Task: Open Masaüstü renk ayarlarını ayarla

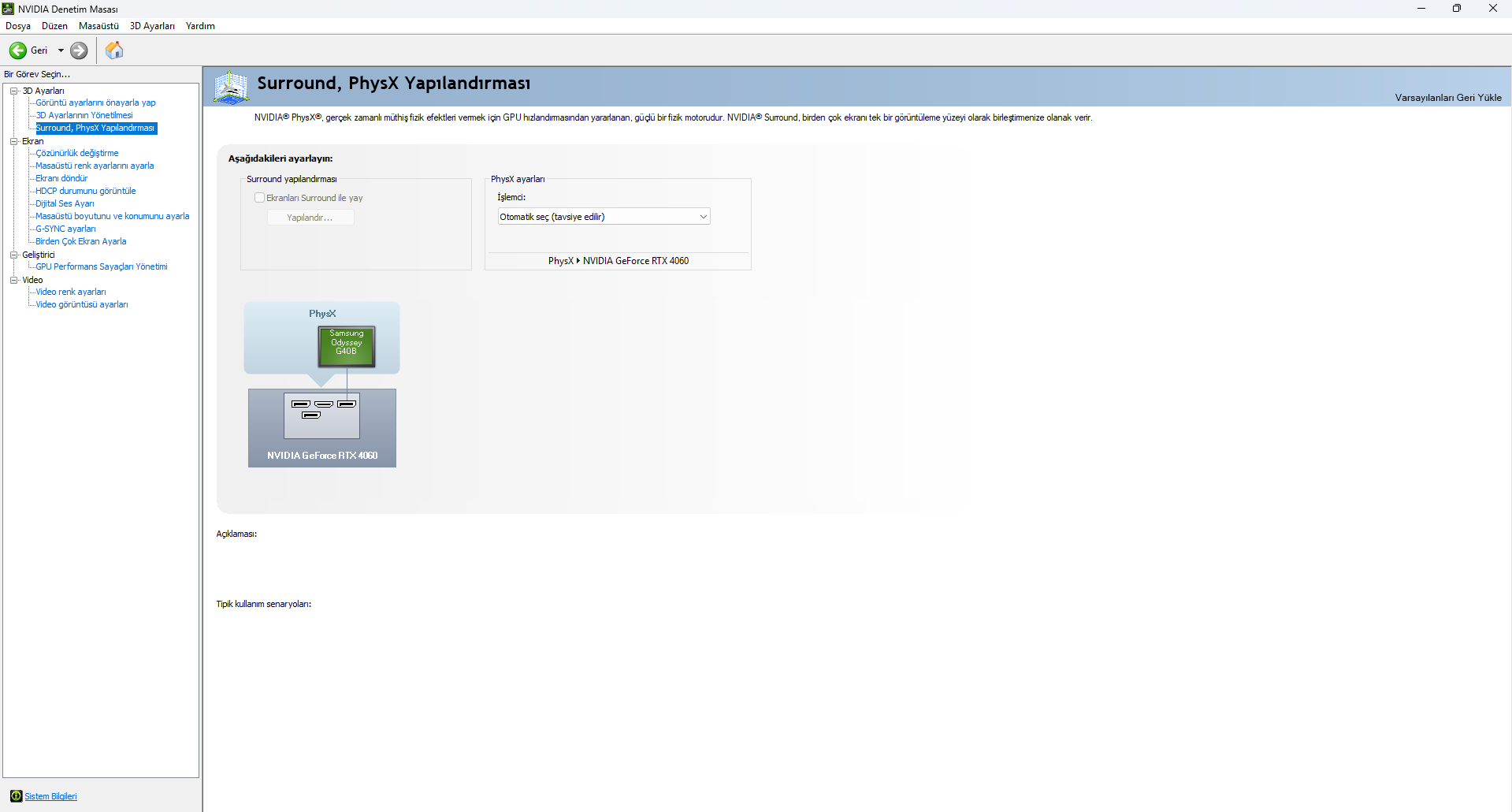Action: click(95, 166)
